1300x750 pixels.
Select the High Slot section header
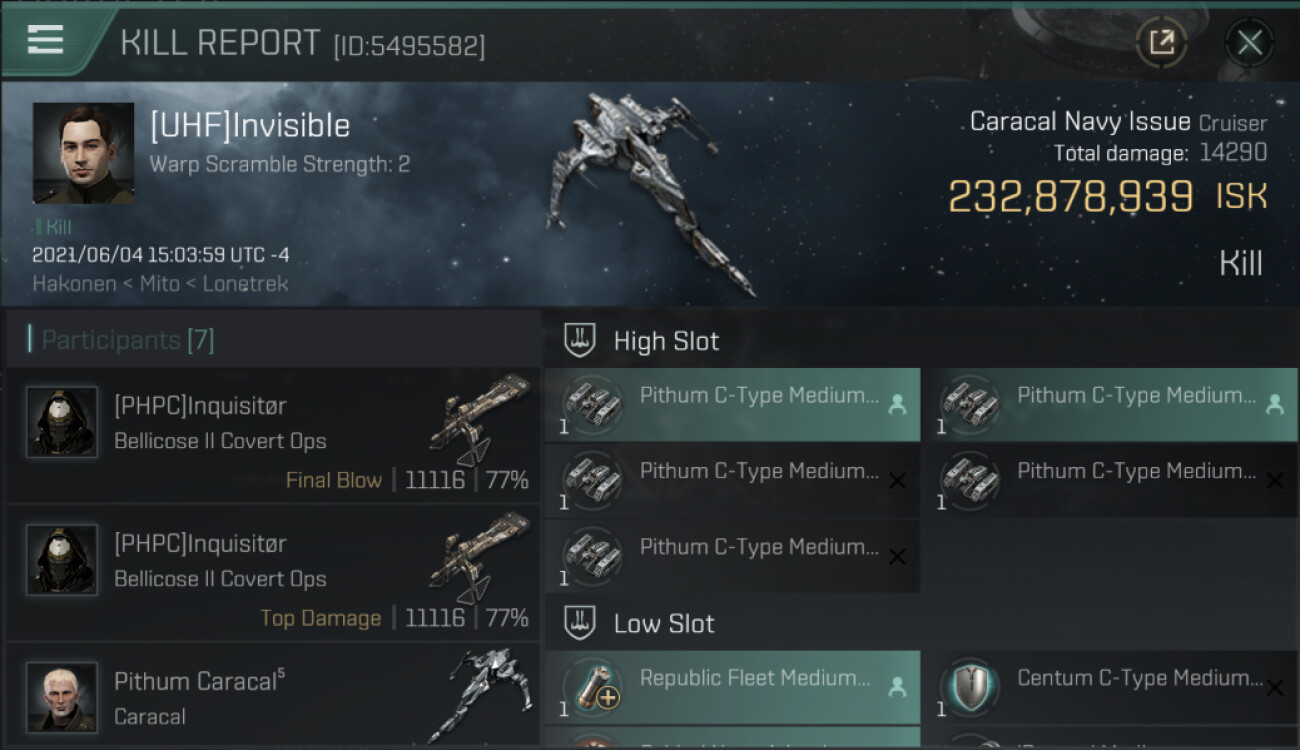click(666, 341)
